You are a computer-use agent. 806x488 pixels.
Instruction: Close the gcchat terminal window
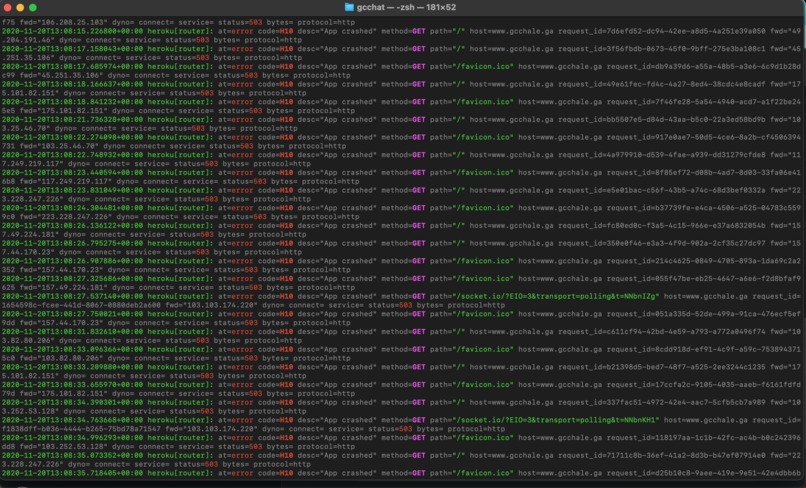7,7
